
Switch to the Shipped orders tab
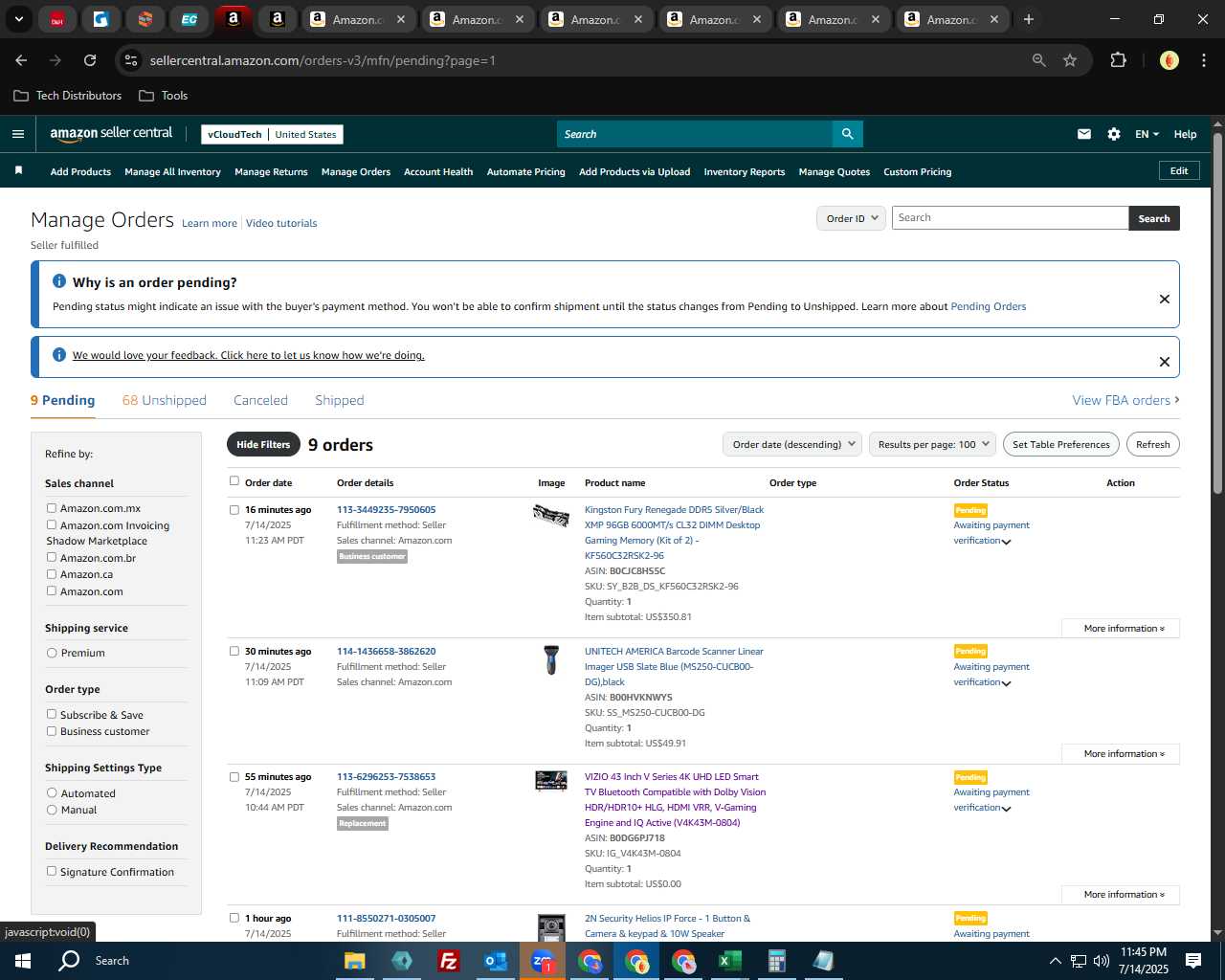pyautogui.click(x=340, y=400)
